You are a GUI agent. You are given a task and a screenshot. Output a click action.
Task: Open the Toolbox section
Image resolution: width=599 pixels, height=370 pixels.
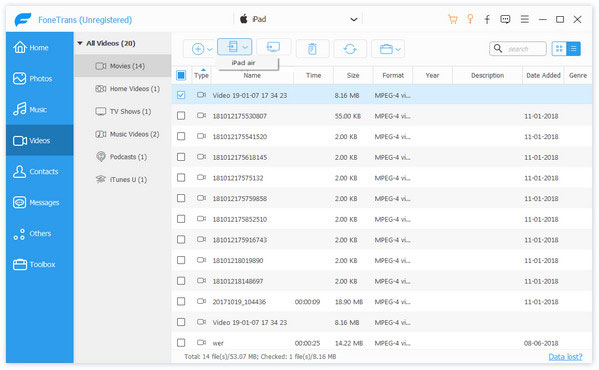coord(39,264)
